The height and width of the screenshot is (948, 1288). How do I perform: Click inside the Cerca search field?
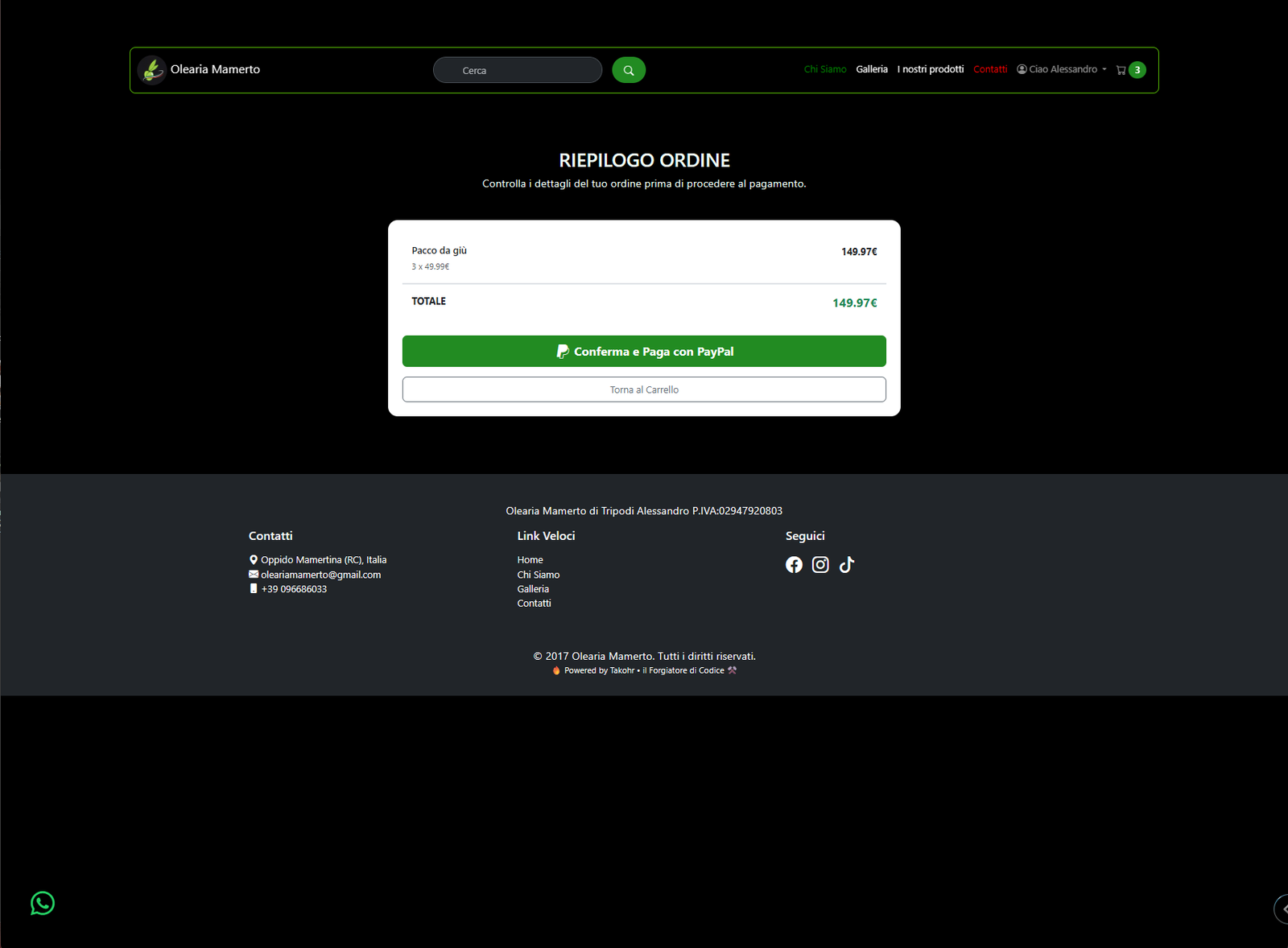[x=518, y=70]
